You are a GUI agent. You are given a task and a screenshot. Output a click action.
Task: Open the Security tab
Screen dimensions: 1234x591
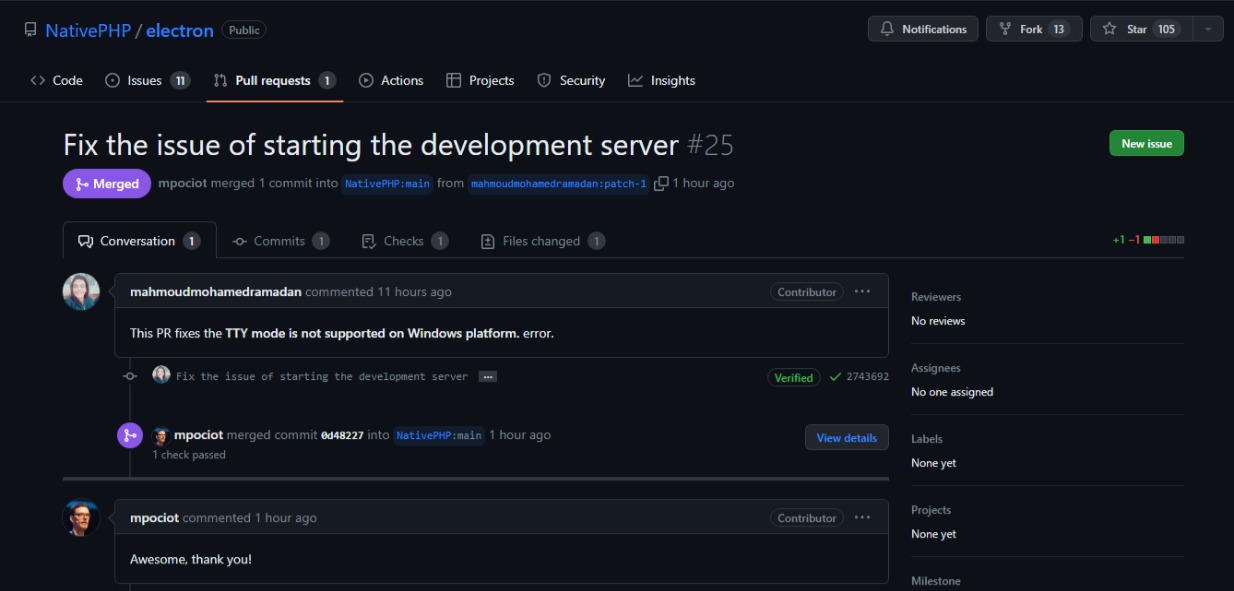click(571, 80)
